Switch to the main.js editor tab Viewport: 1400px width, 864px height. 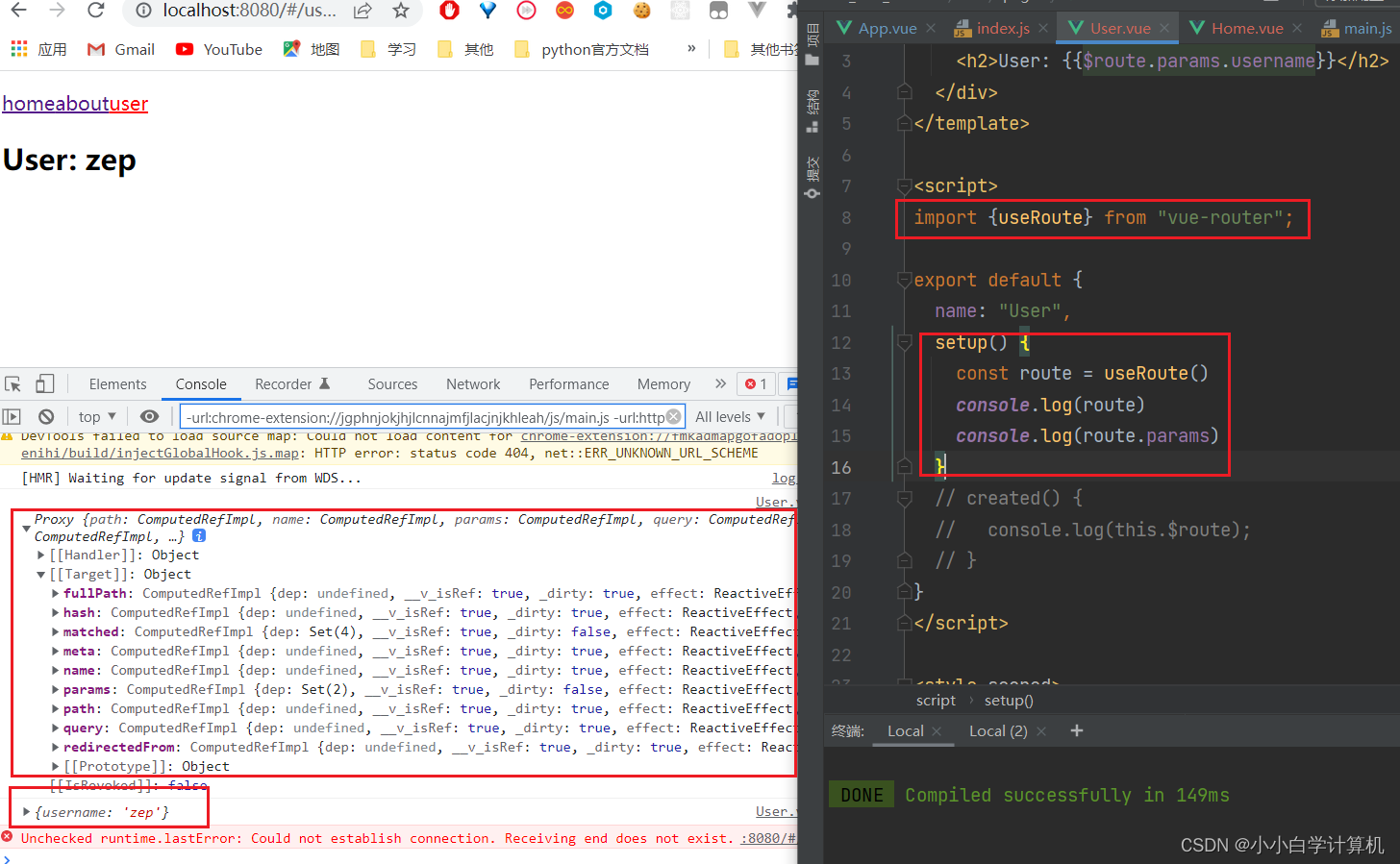pyautogui.click(x=1358, y=28)
